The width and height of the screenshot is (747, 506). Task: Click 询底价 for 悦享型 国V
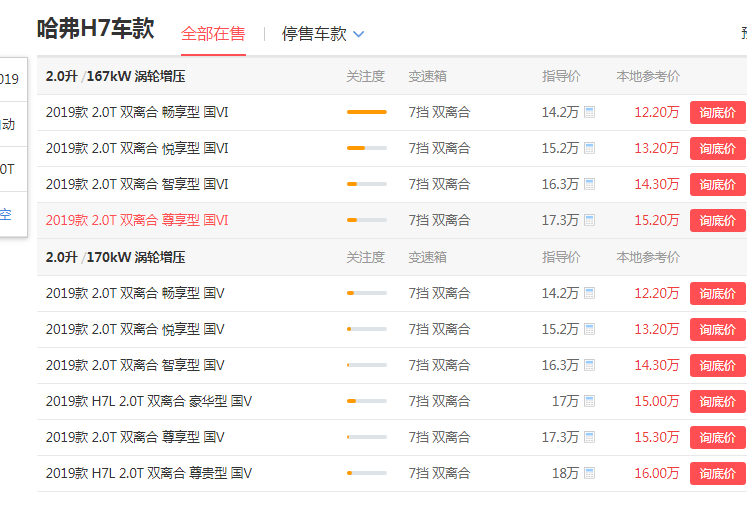pos(717,329)
